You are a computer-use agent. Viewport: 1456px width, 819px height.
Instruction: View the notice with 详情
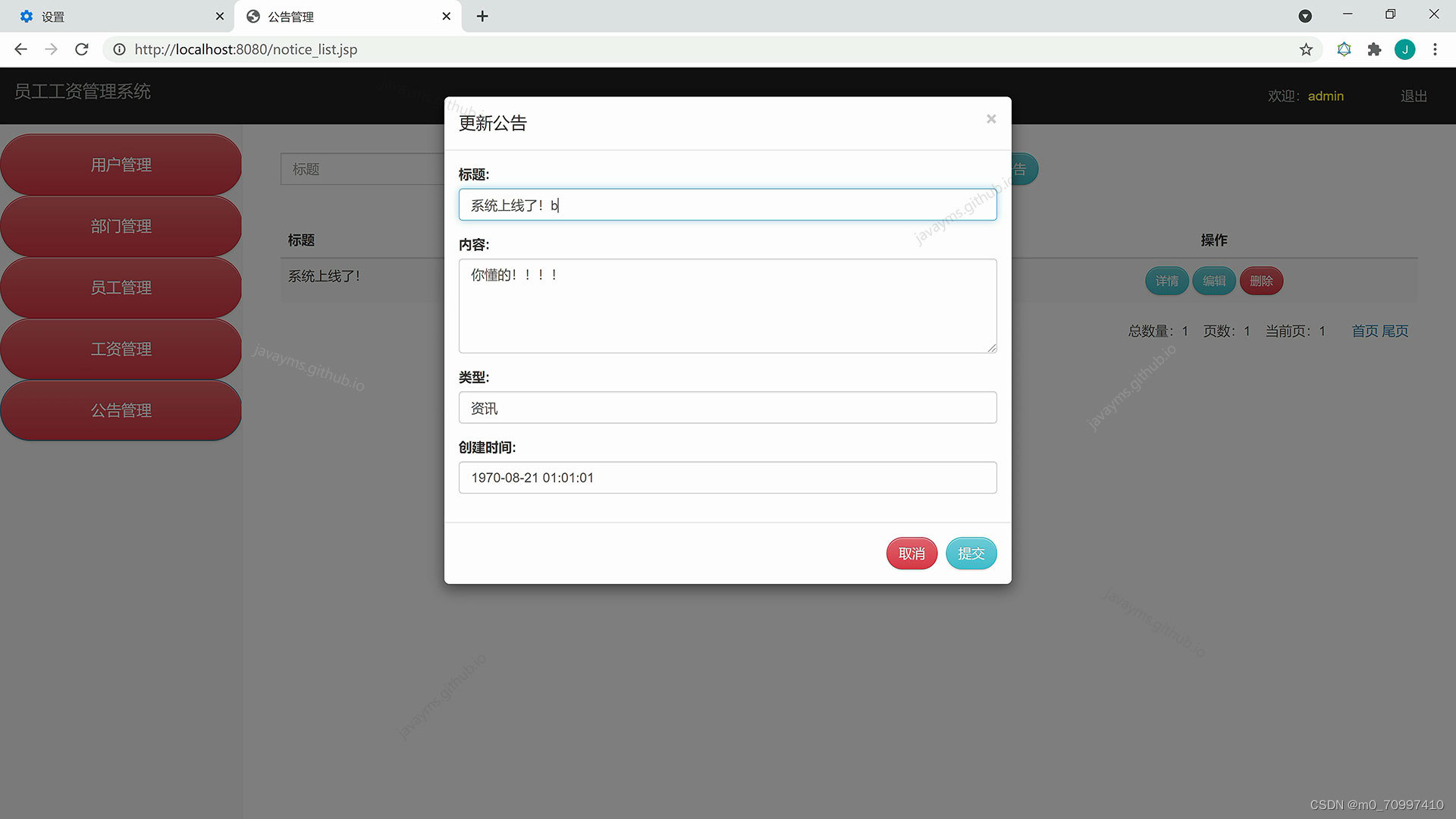1166,281
